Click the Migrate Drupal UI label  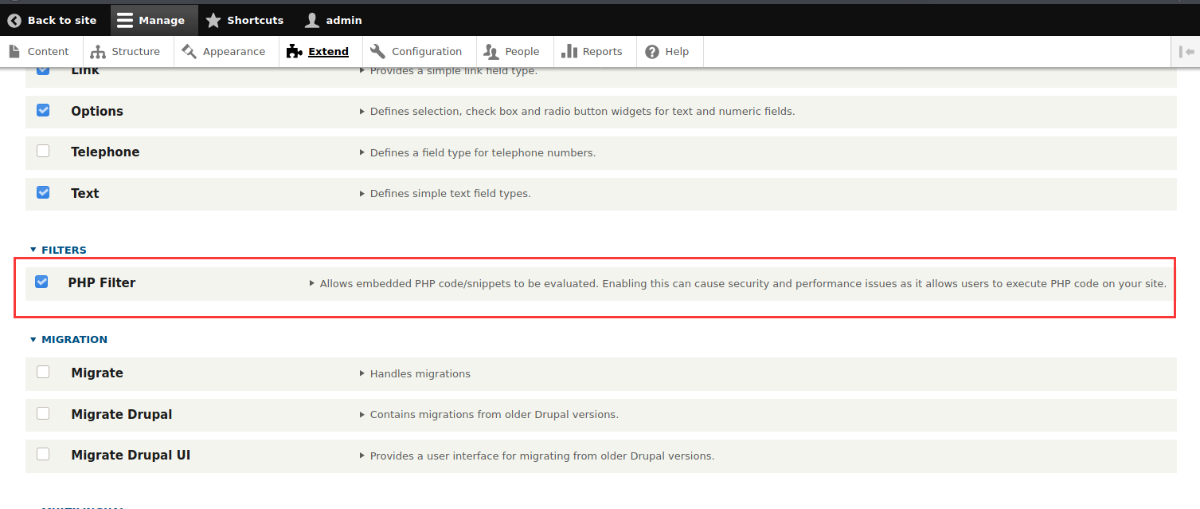pos(130,455)
